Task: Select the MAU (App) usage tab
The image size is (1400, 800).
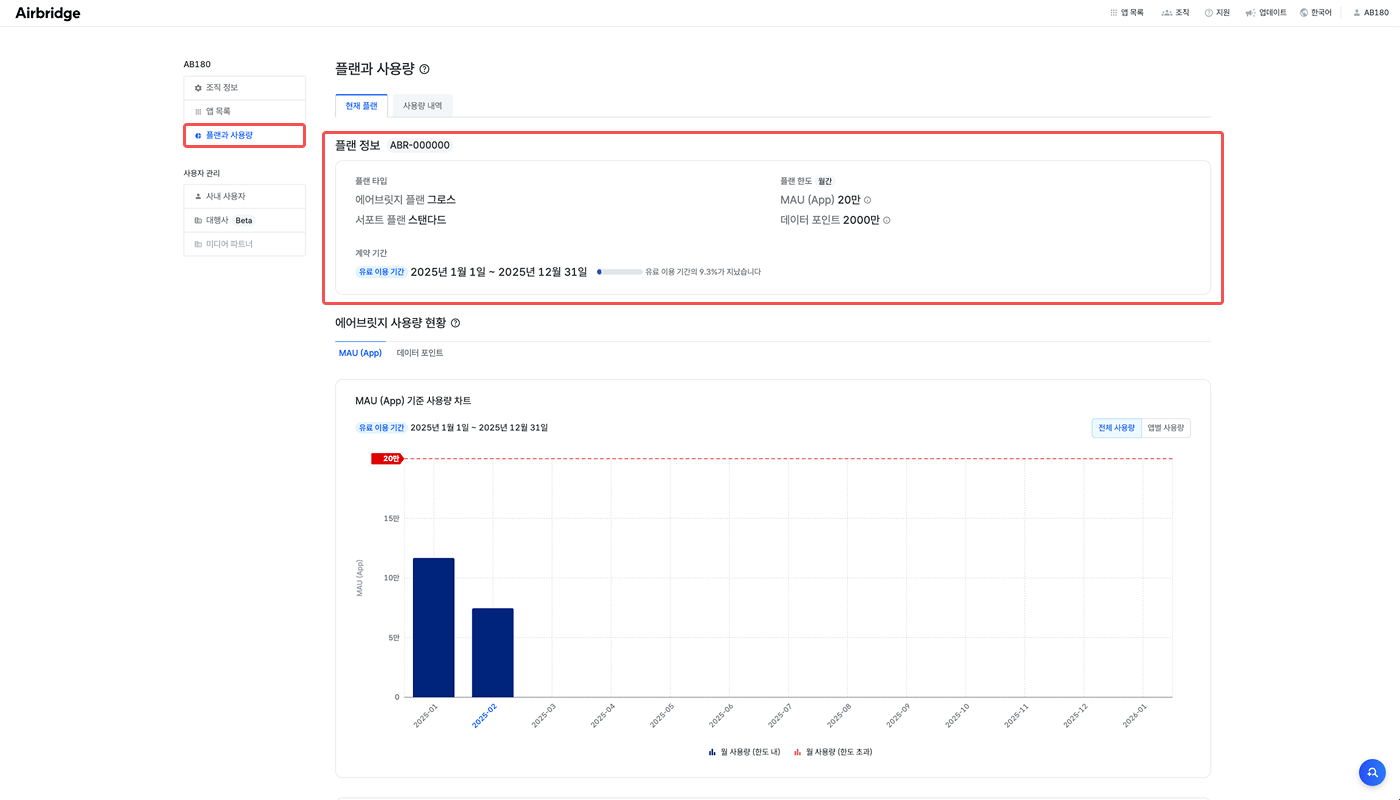Action: 360,353
